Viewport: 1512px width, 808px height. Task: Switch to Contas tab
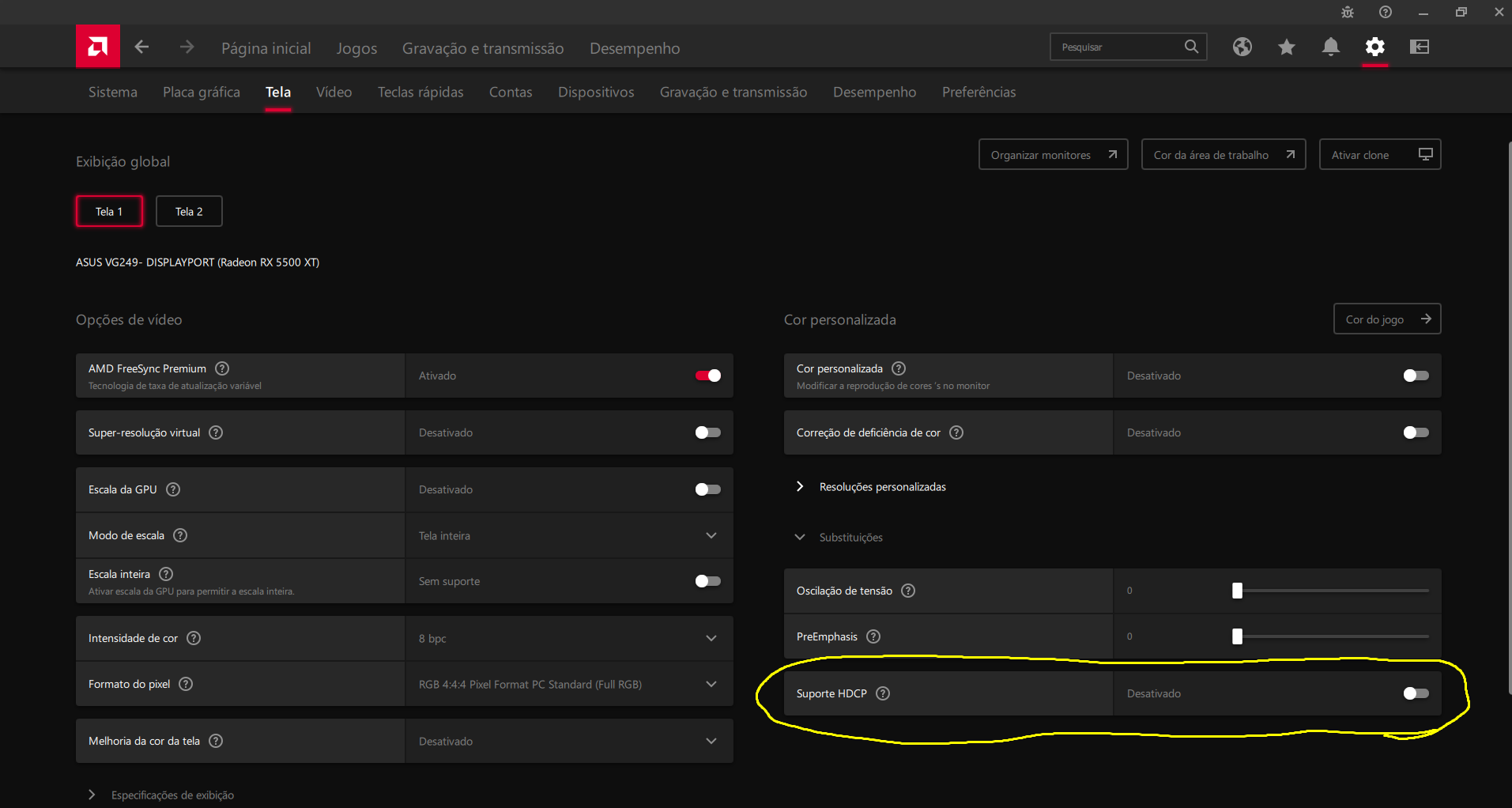click(x=511, y=92)
